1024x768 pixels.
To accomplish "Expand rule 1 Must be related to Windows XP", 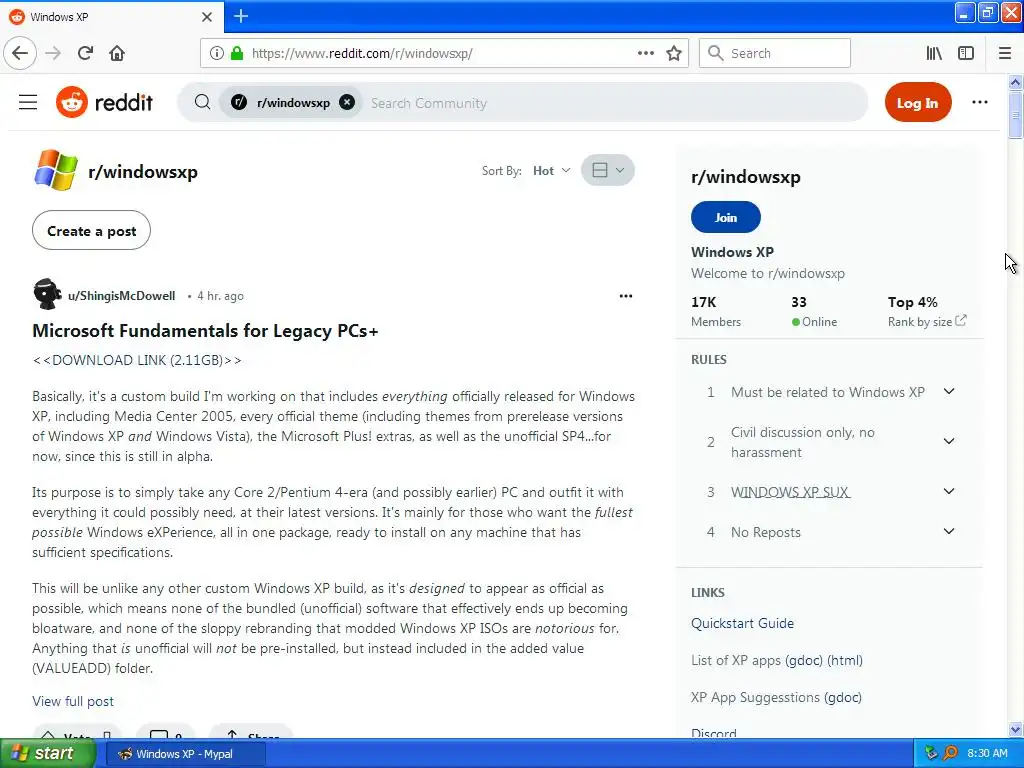I will 949,391.
